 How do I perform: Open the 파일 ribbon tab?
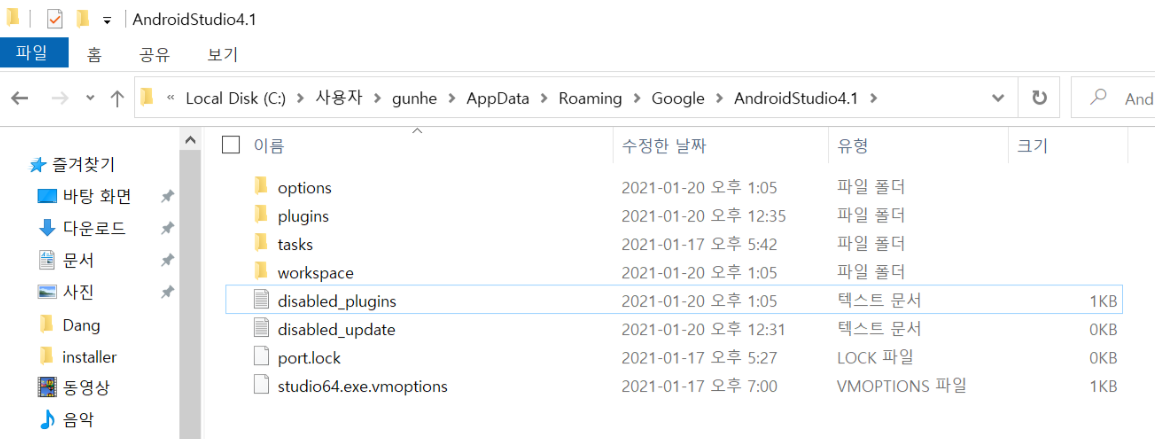click(34, 54)
